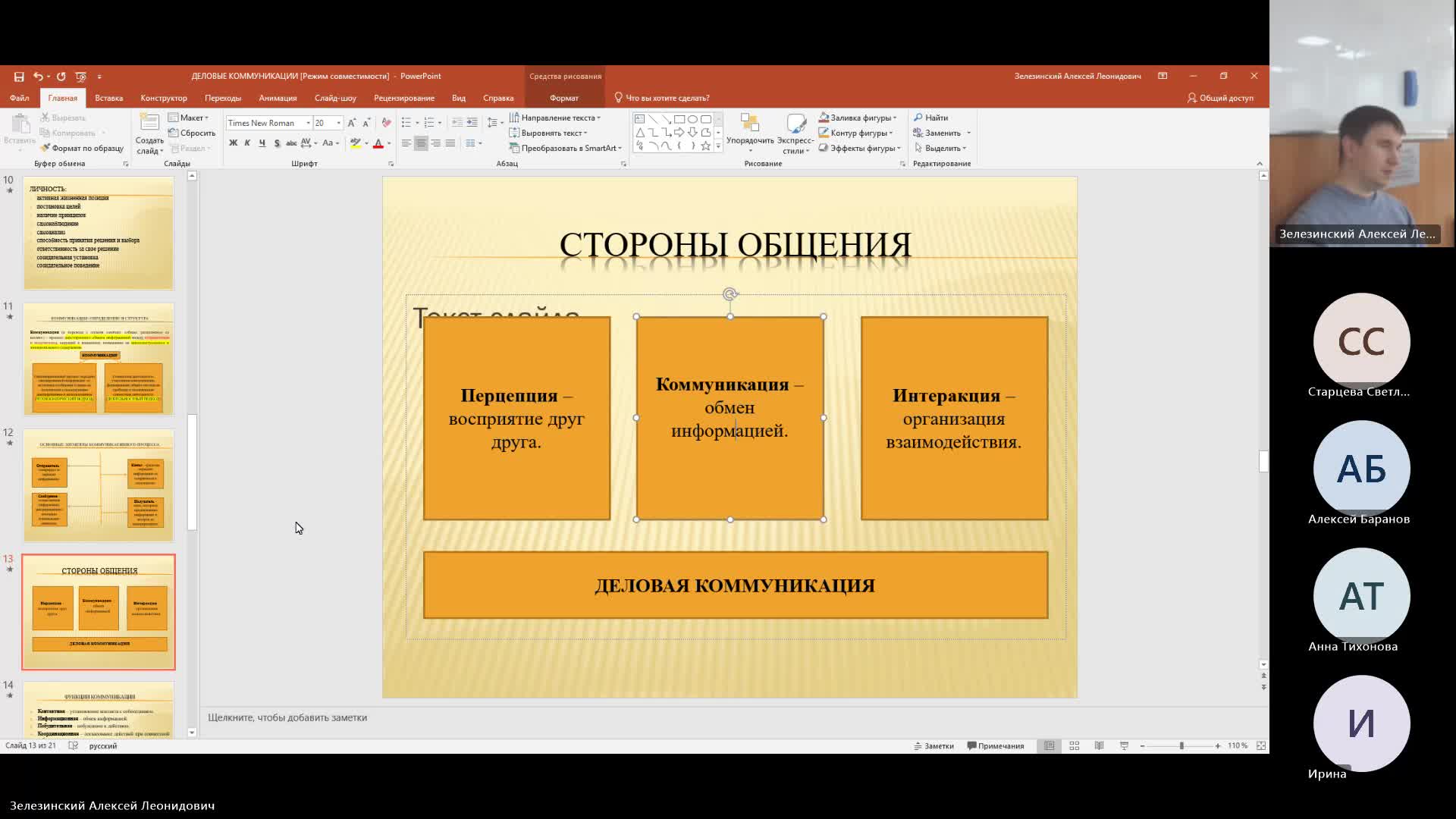Toggle Align Left paragraph
The width and height of the screenshot is (1456, 819).
pos(406,143)
